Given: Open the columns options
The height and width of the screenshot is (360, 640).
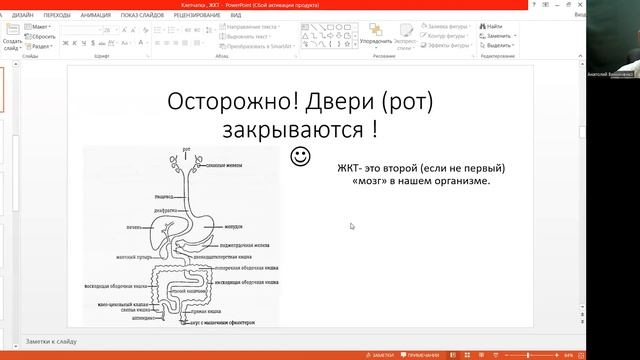Looking at the screenshot, I should pyautogui.click(x=198, y=43).
